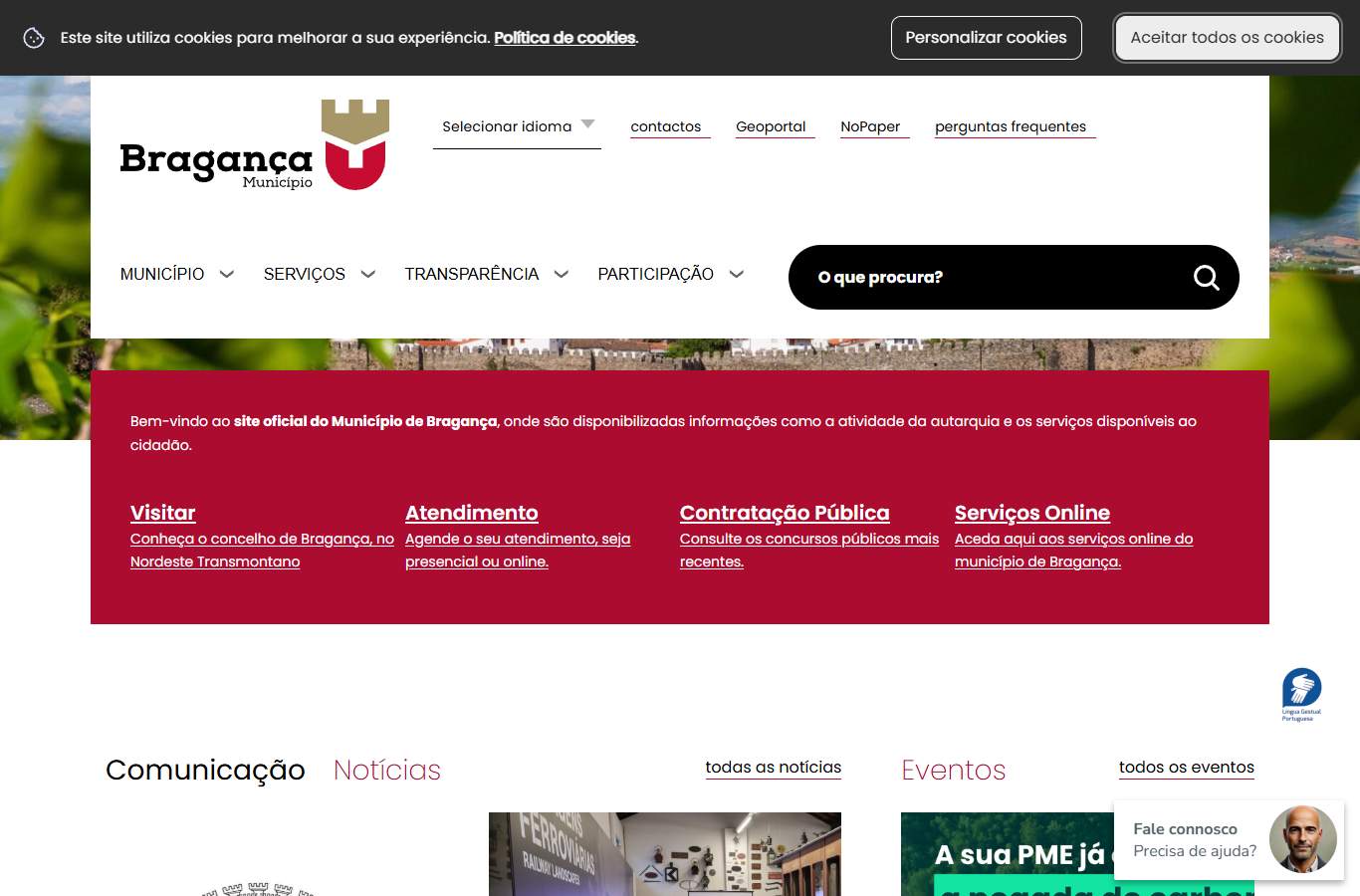Click the Eventos section heading

point(954,770)
